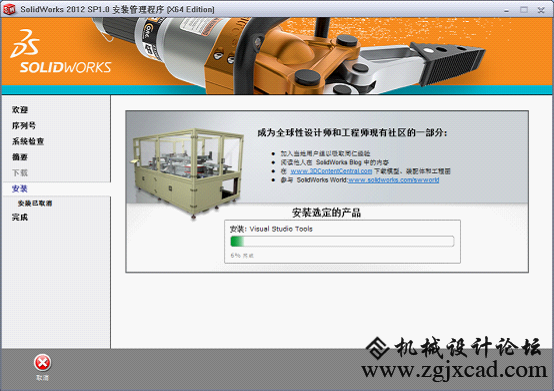Click the greyed-out 下载 step
The width and height of the screenshot is (554, 391).
(20, 173)
